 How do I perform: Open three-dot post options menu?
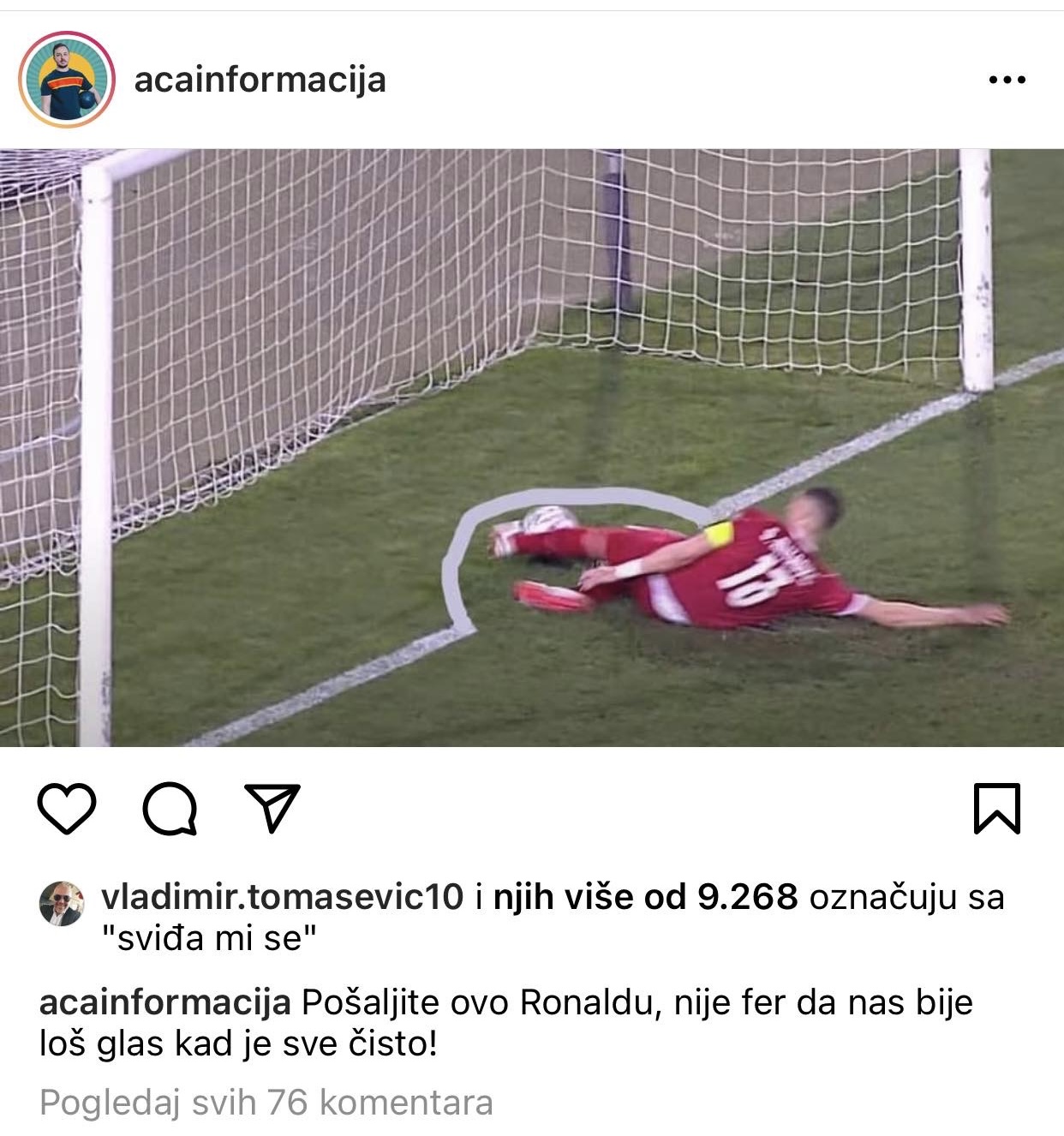click(x=1007, y=80)
